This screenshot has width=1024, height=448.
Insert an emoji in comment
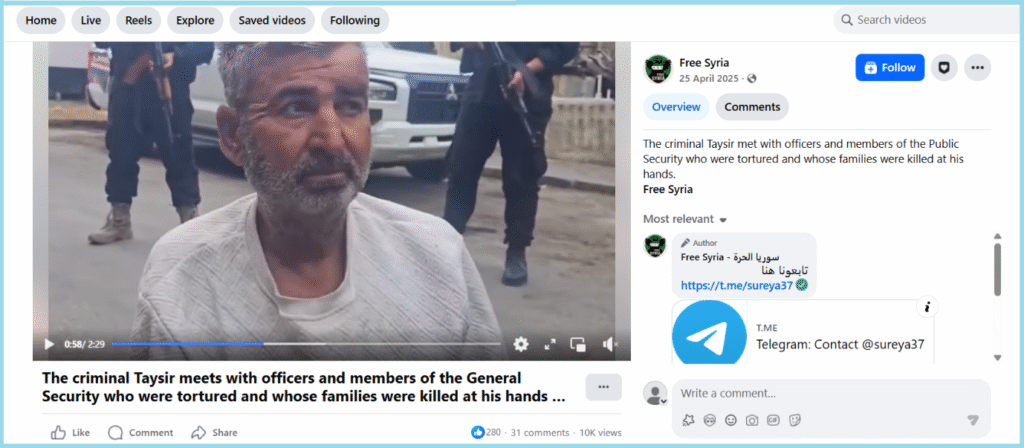point(731,420)
